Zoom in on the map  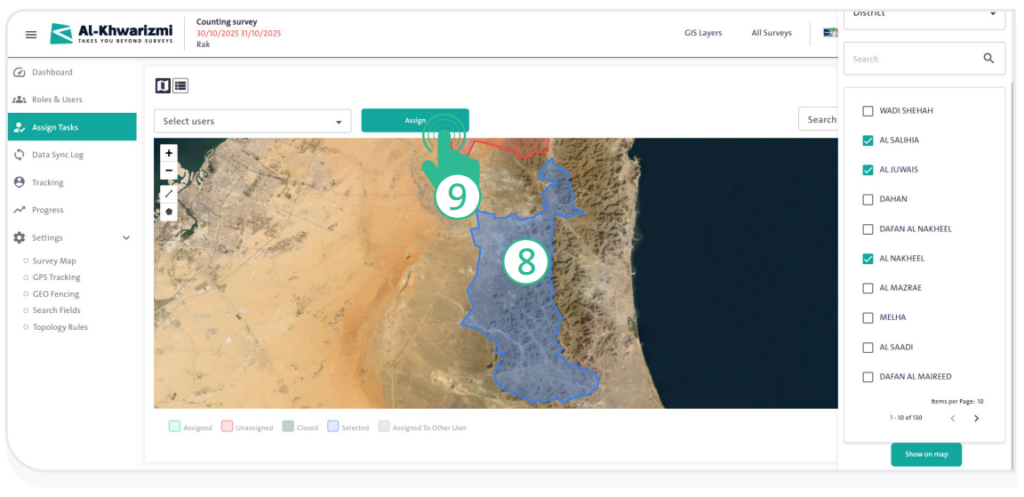(168, 154)
